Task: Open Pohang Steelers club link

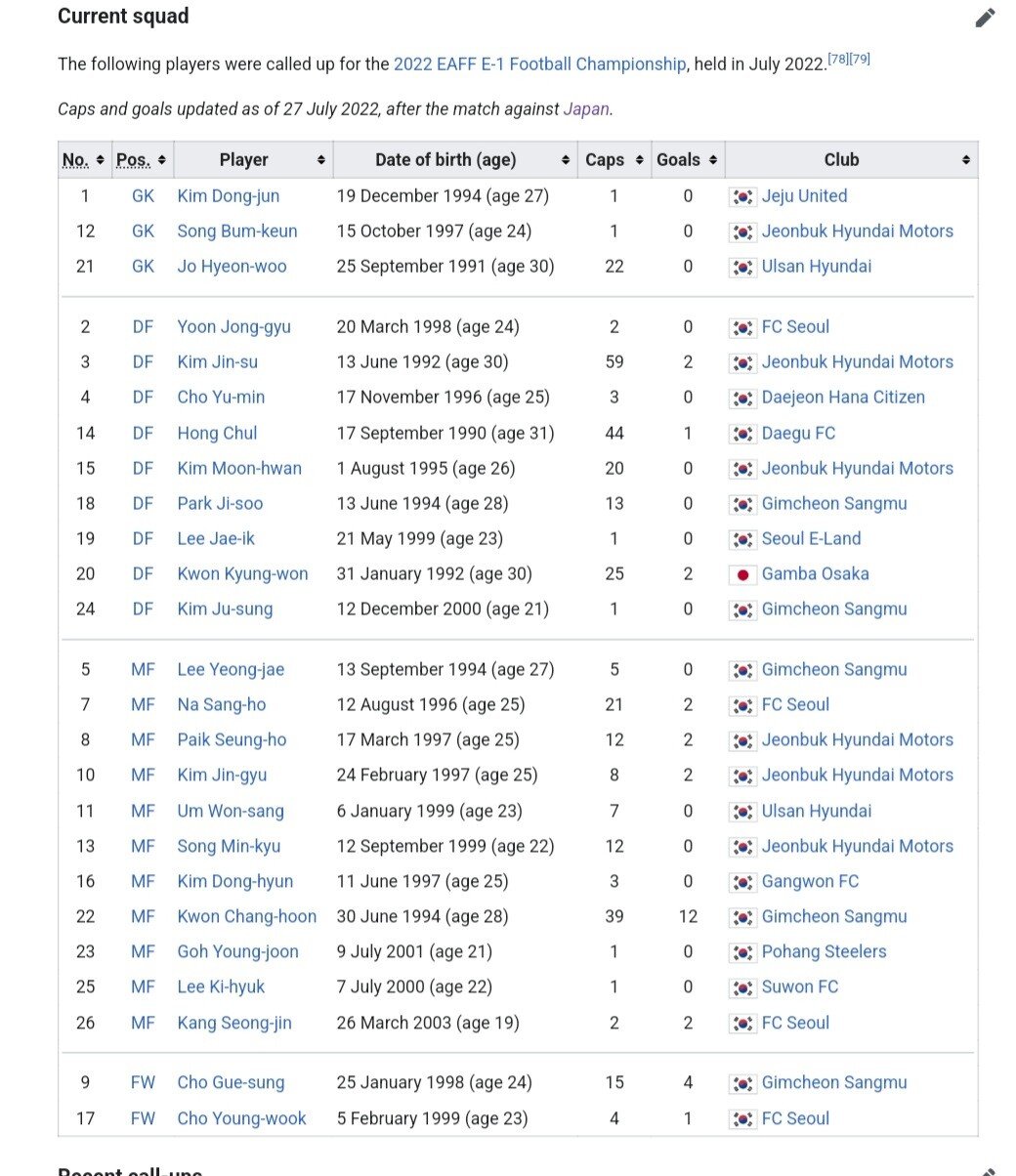Action: [824, 951]
